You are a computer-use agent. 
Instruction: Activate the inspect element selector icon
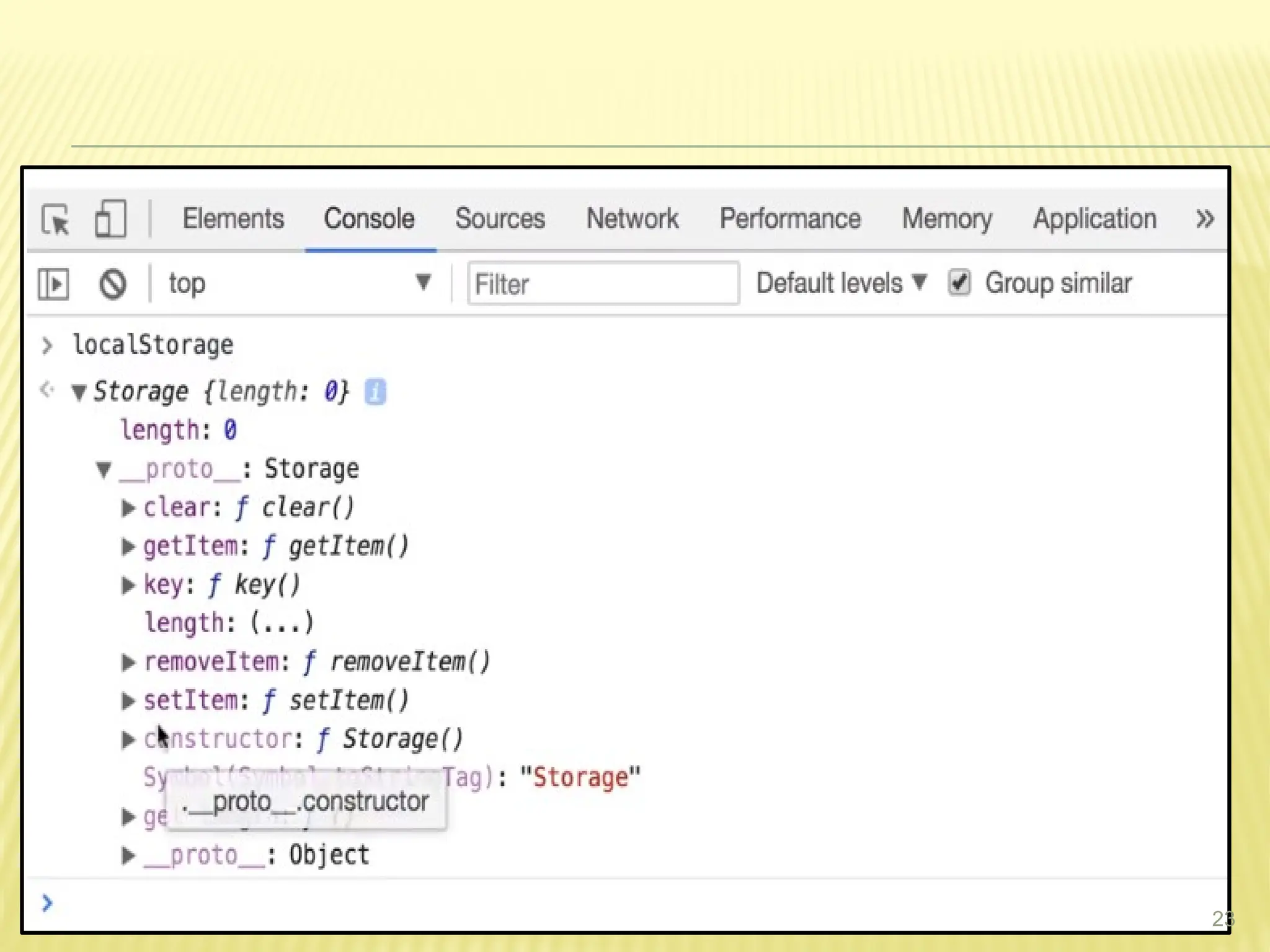click(x=56, y=220)
